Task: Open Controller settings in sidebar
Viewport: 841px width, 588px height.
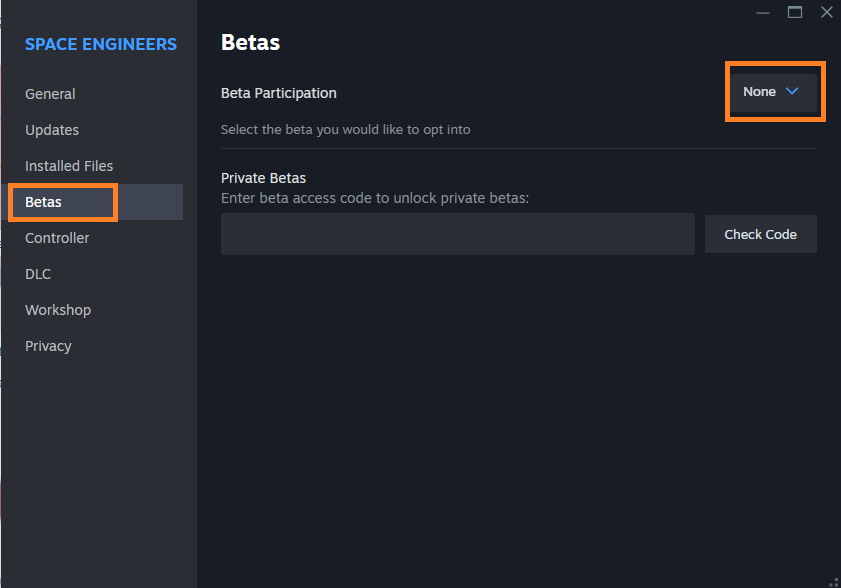Action: (x=57, y=238)
